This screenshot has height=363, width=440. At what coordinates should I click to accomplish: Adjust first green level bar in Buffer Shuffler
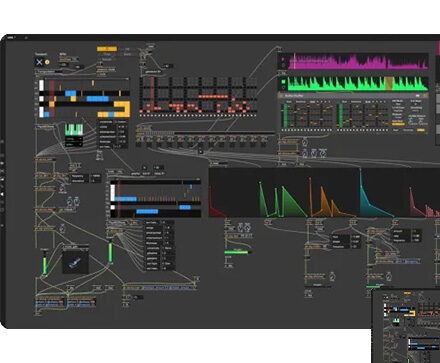(285, 115)
